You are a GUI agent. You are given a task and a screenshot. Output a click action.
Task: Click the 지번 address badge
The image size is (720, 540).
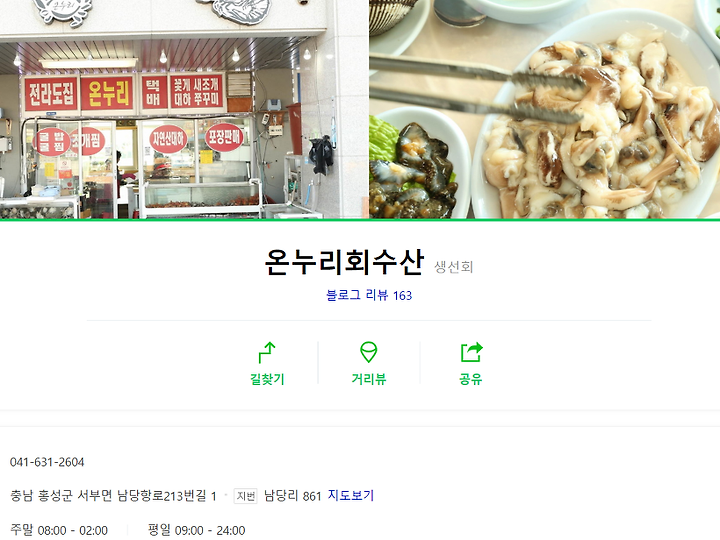click(246, 496)
